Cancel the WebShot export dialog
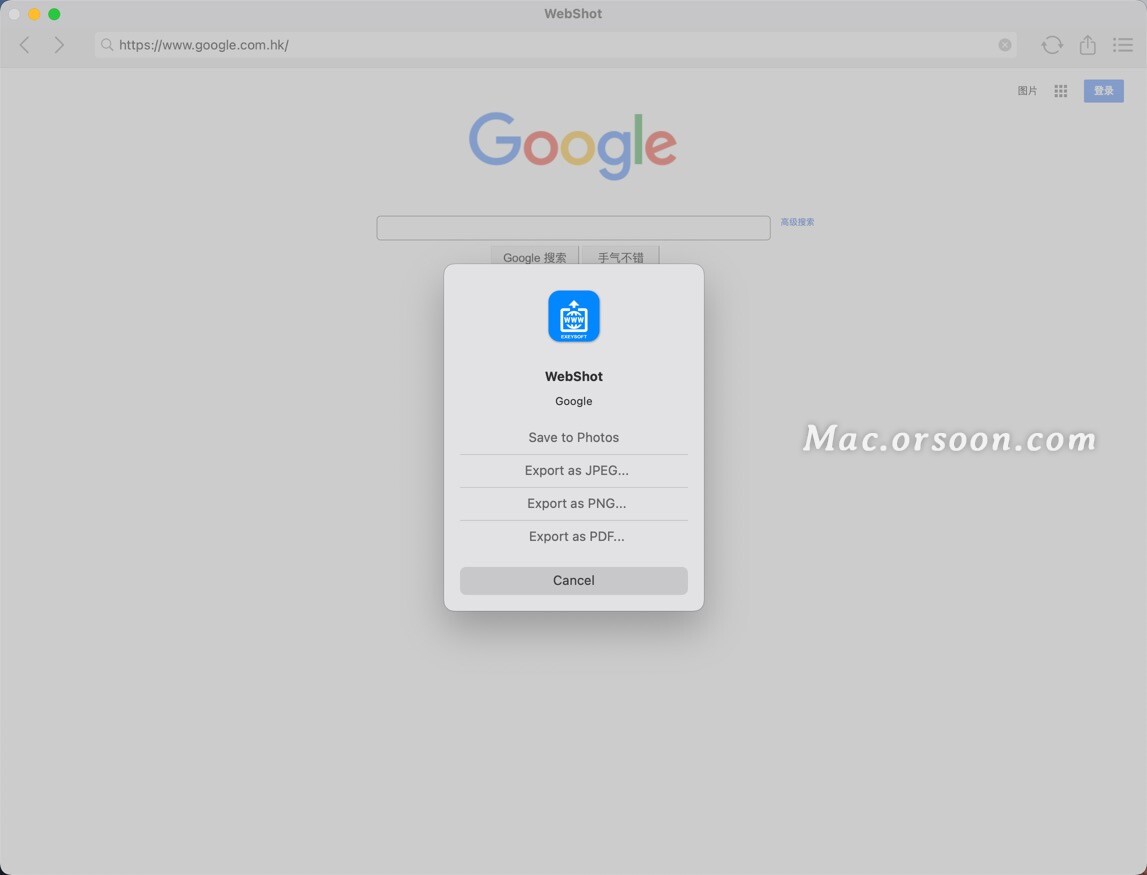The image size is (1147, 875). click(574, 580)
